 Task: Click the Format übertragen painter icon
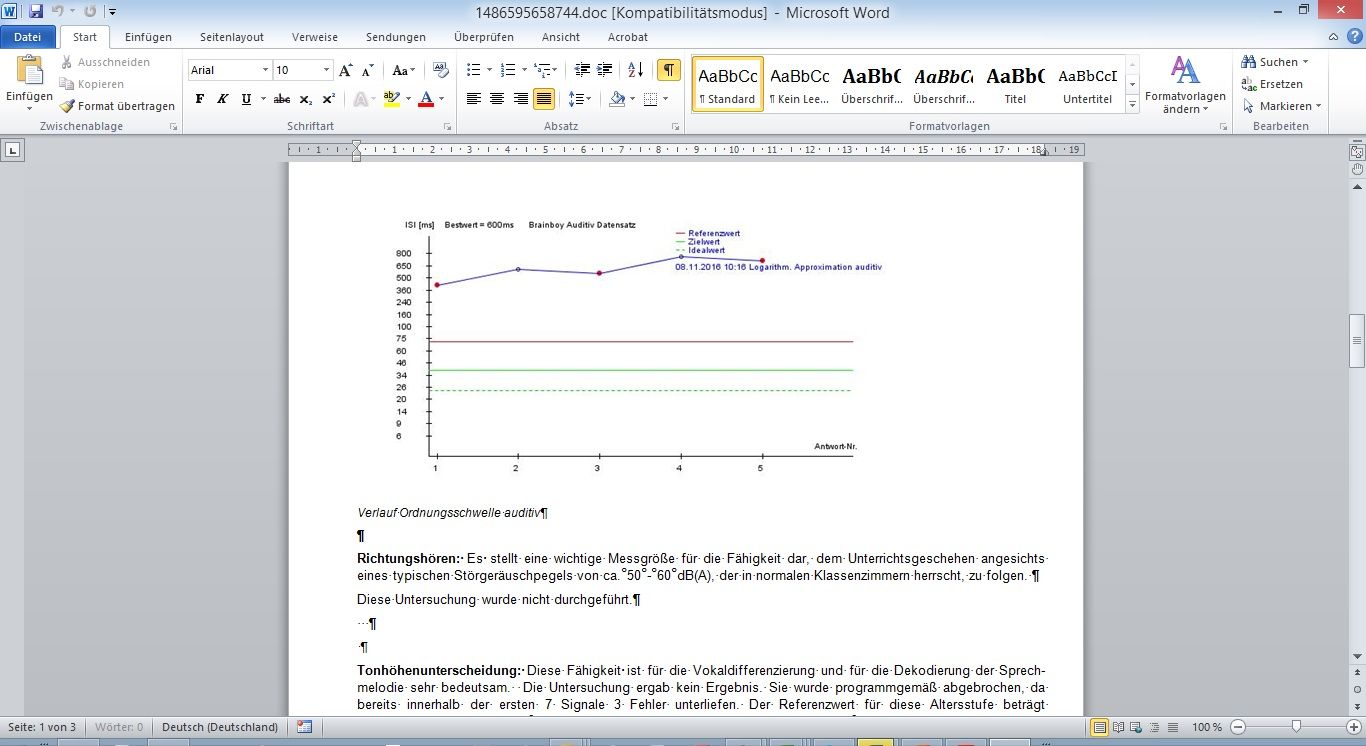68,106
